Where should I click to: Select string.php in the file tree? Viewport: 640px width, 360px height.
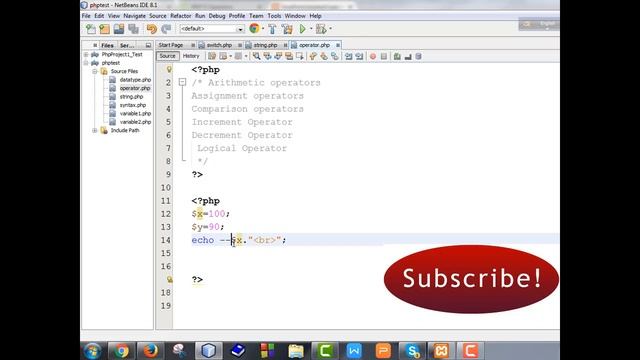tap(131, 97)
